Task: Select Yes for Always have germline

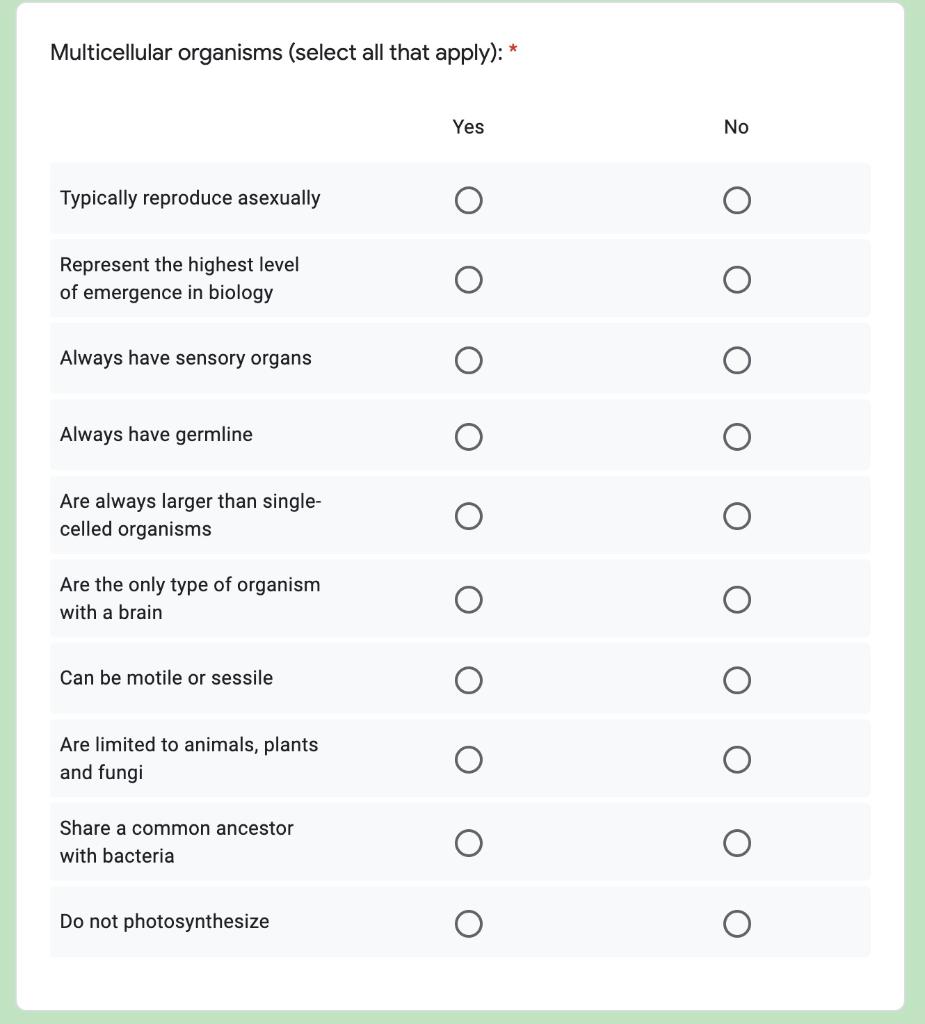Action: click(x=468, y=437)
